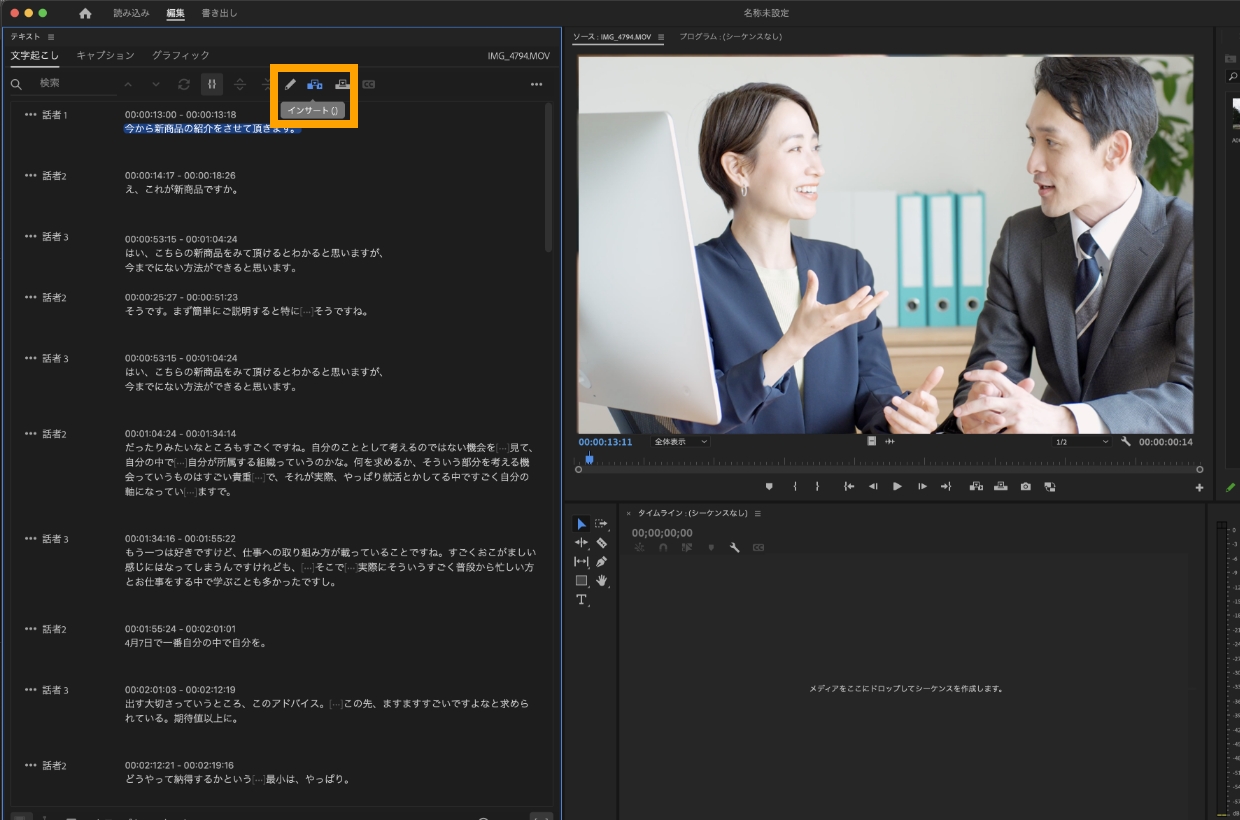Image resolution: width=1240 pixels, height=820 pixels.
Task: Open ••• menu for 話者3 at 00:01:34:16
Action: [30, 539]
